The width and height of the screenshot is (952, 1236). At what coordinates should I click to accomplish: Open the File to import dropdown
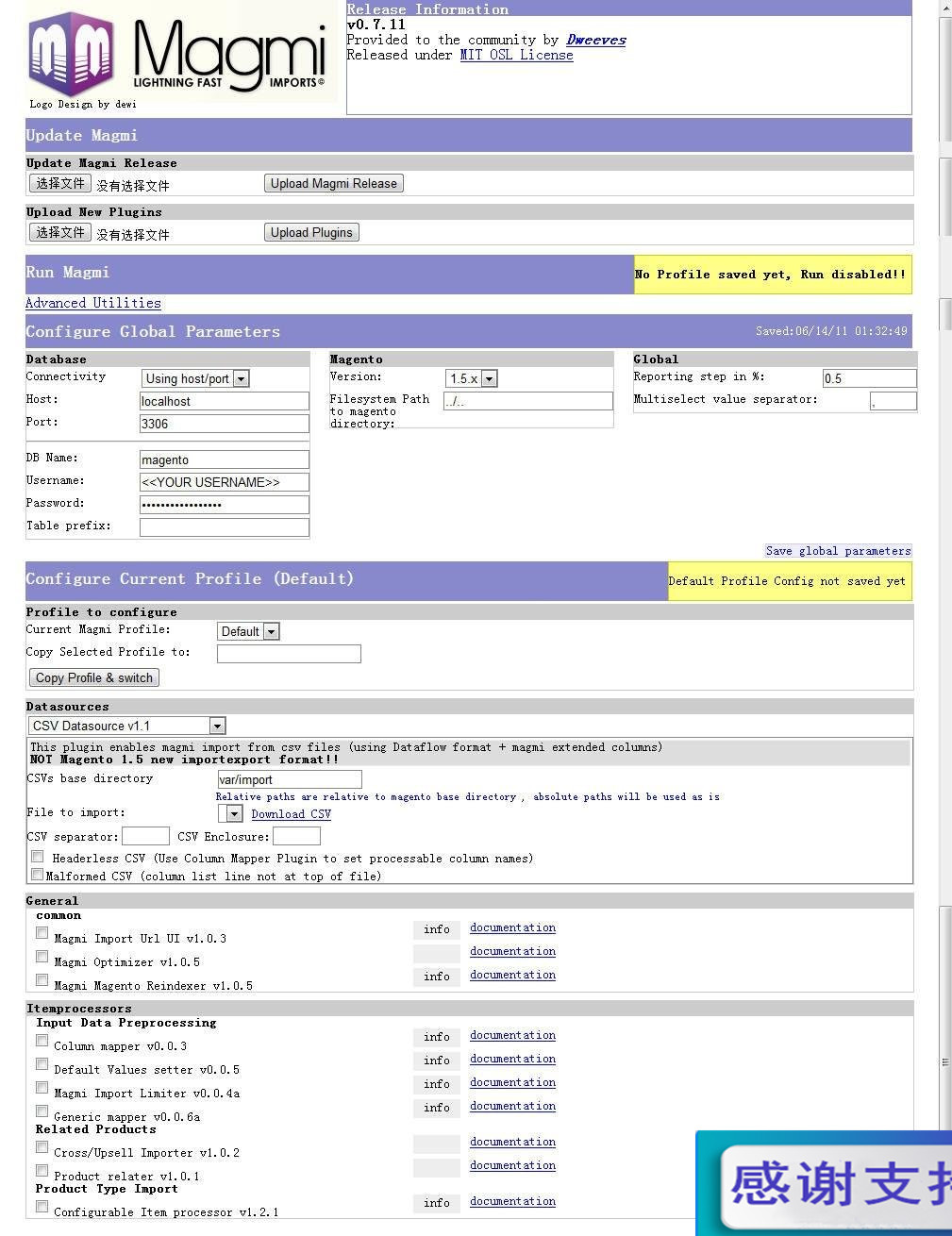point(230,813)
